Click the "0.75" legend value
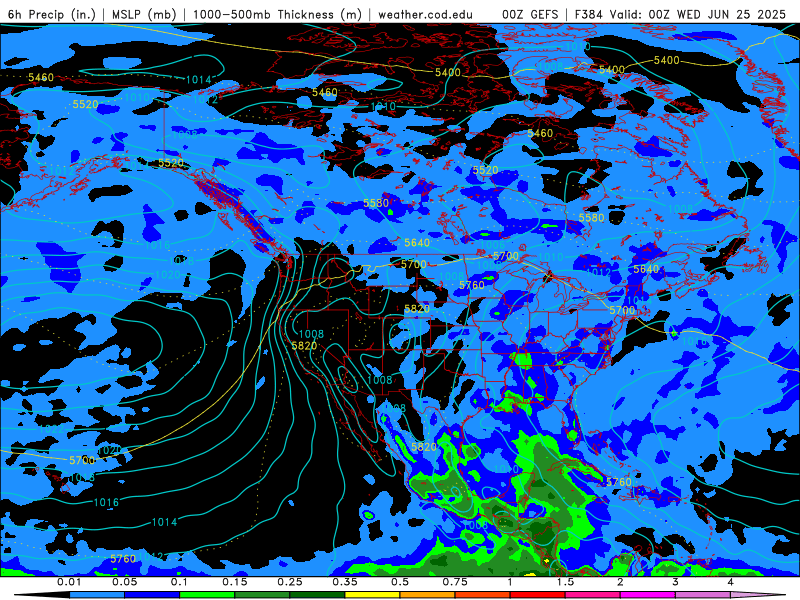The image size is (800, 600). 455,582
